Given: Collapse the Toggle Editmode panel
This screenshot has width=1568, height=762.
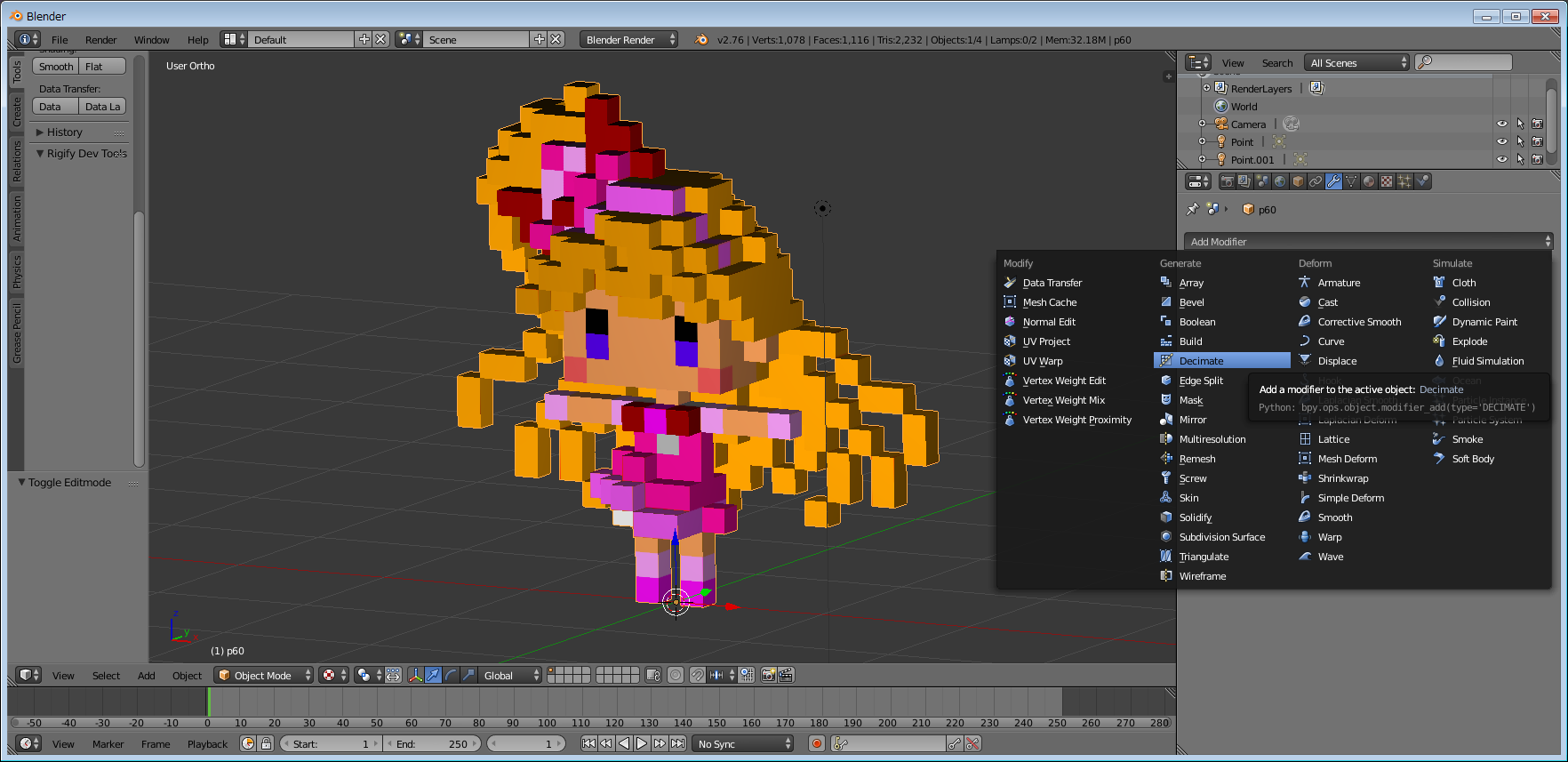Looking at the screenshot, I should (x=22, y=482).
